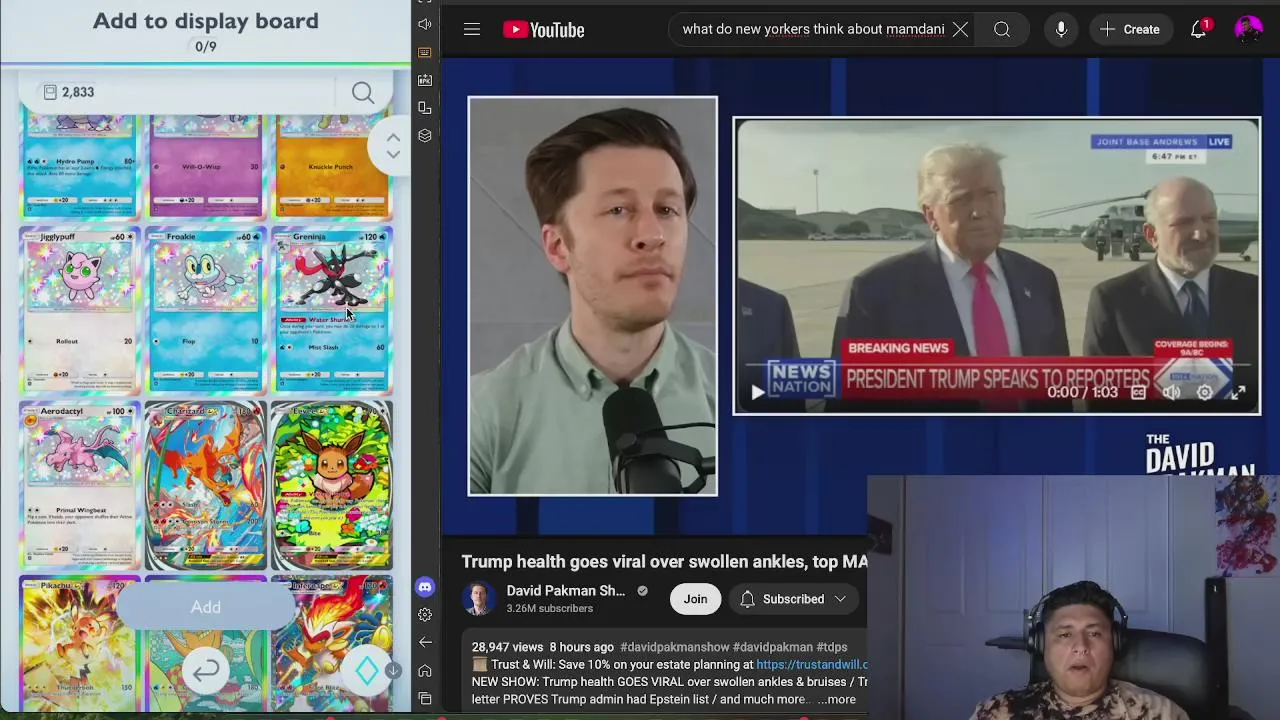Toggle the card grid sort arrows
The width and height of the screenshot is (1280, 720).
click(x=393, y=146)
